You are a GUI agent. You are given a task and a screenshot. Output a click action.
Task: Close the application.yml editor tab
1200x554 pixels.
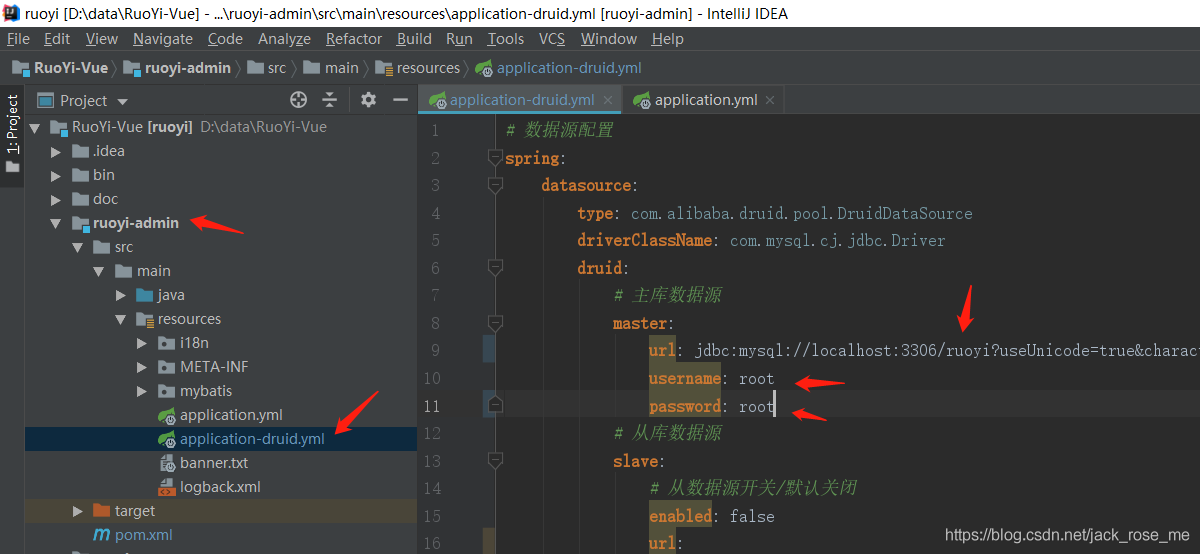click(x=769, y=101)
